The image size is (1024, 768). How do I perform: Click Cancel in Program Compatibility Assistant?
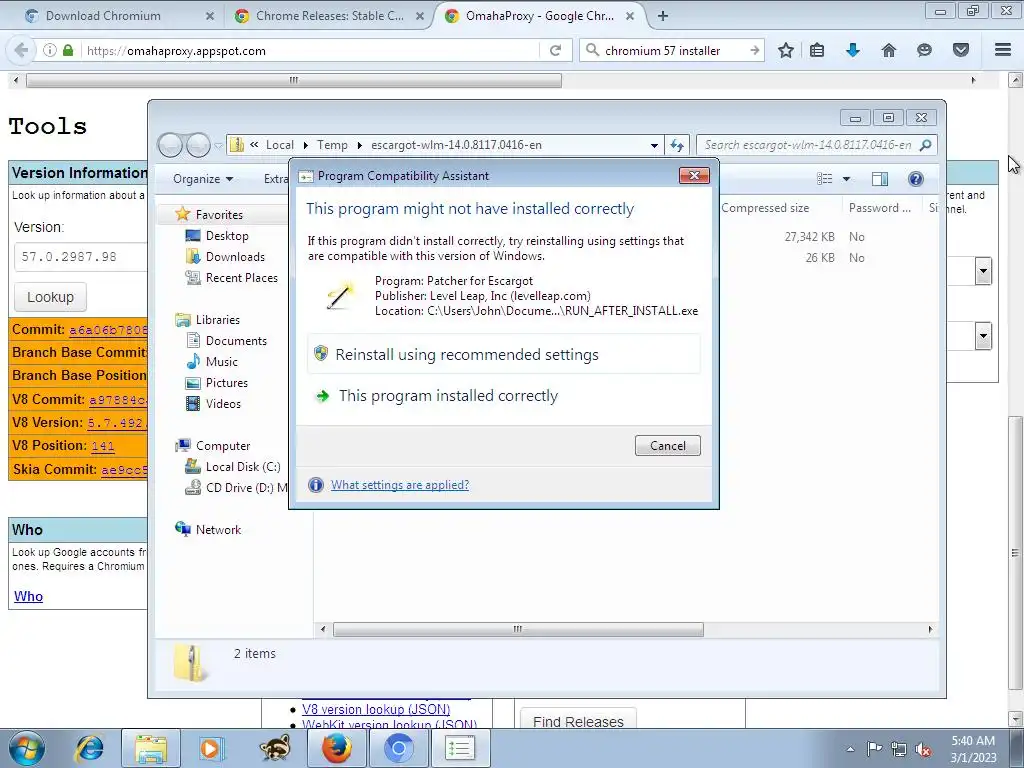667,445
